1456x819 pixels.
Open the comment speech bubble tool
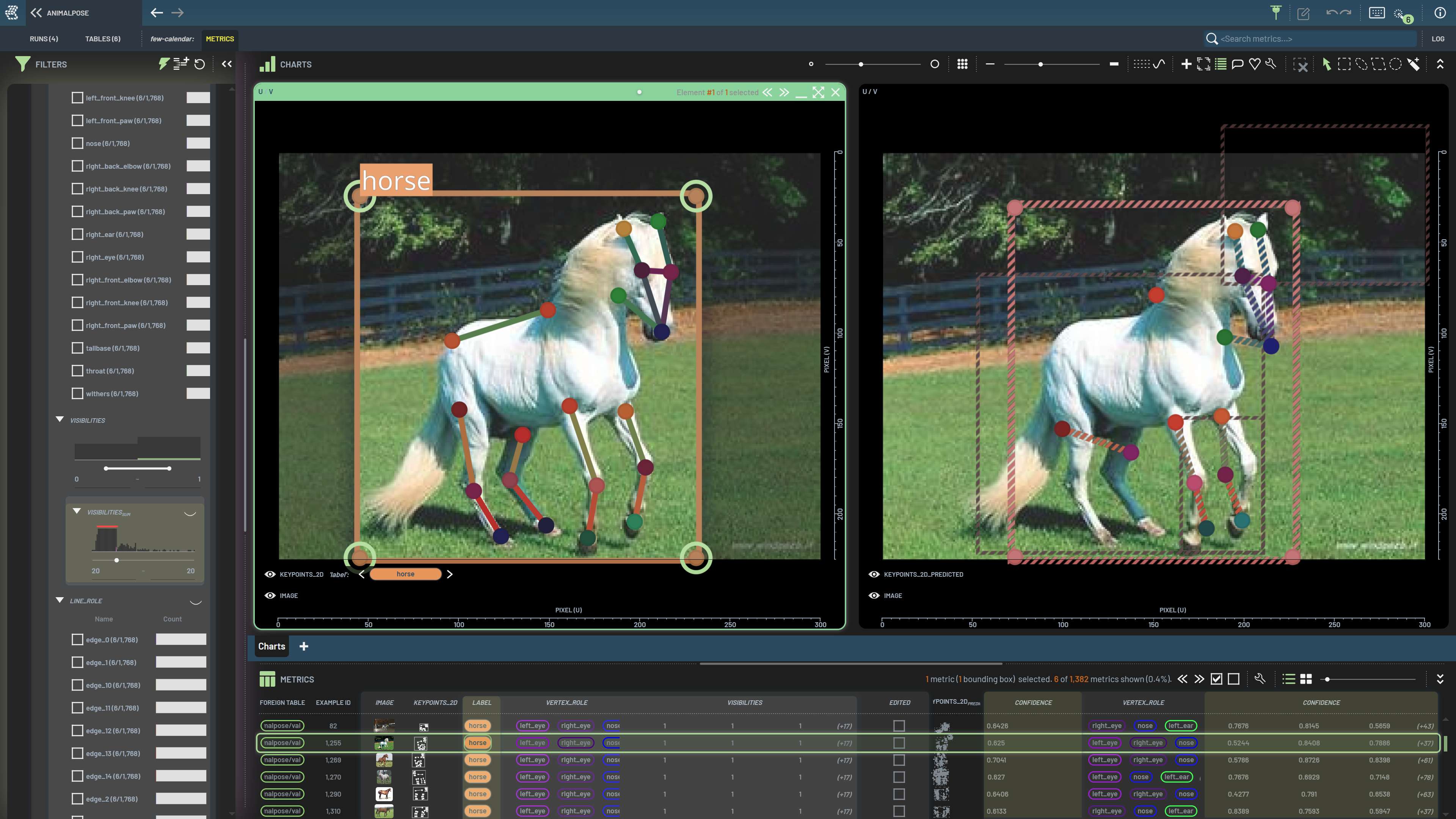1237,64
